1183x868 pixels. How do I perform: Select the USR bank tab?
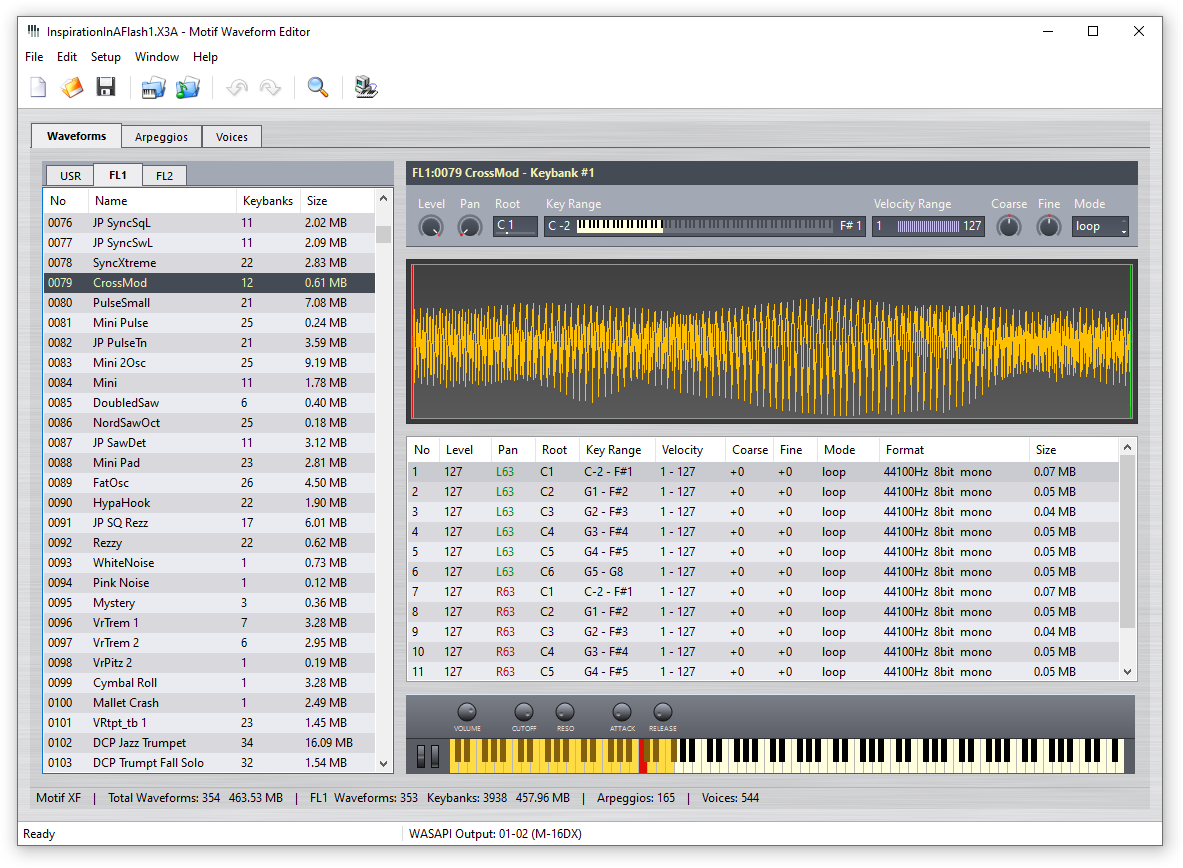click(70, 176)
